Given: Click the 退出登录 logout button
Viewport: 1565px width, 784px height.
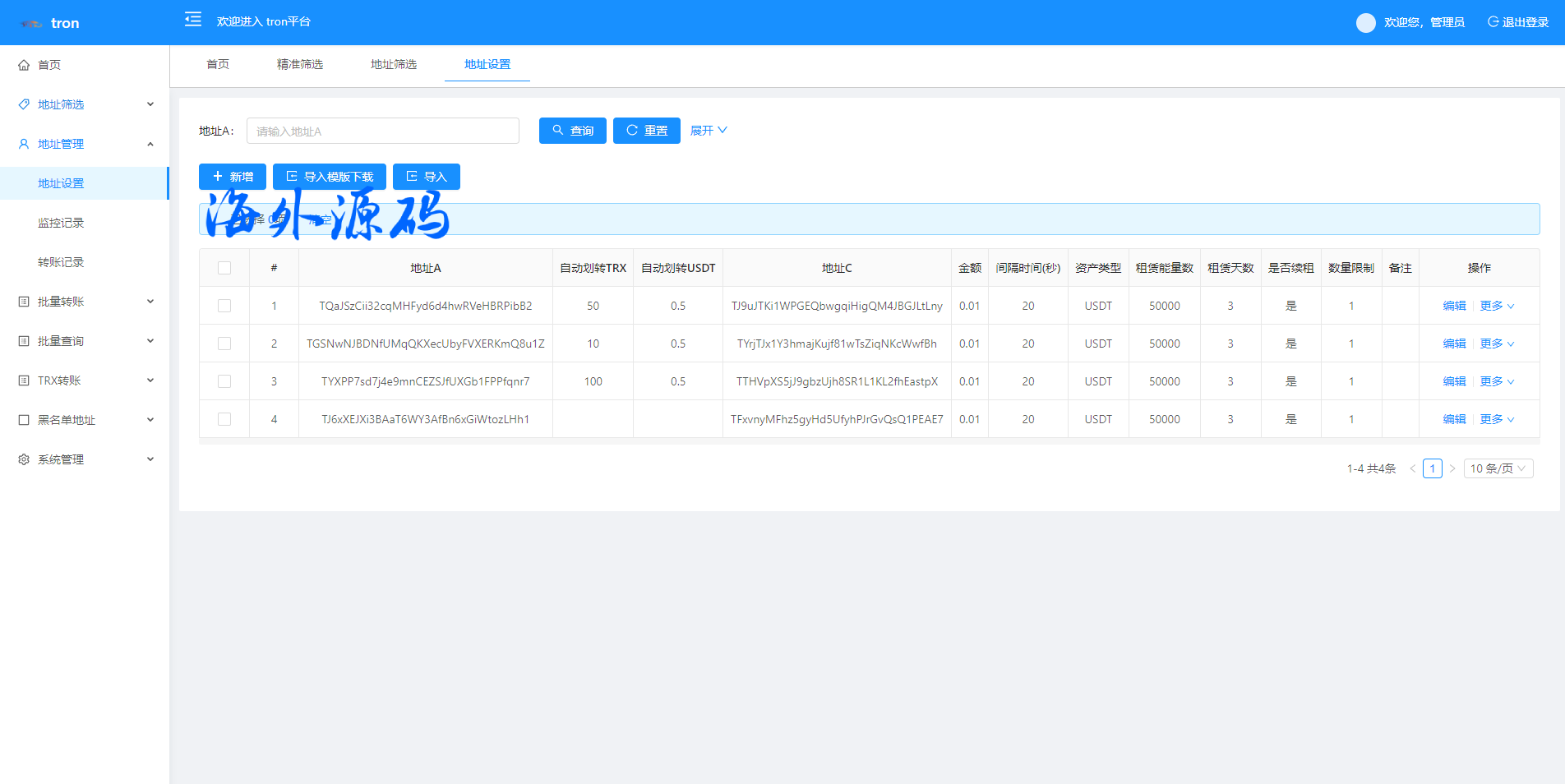Looking at the screenshot, I should [x=1517, y=22].
